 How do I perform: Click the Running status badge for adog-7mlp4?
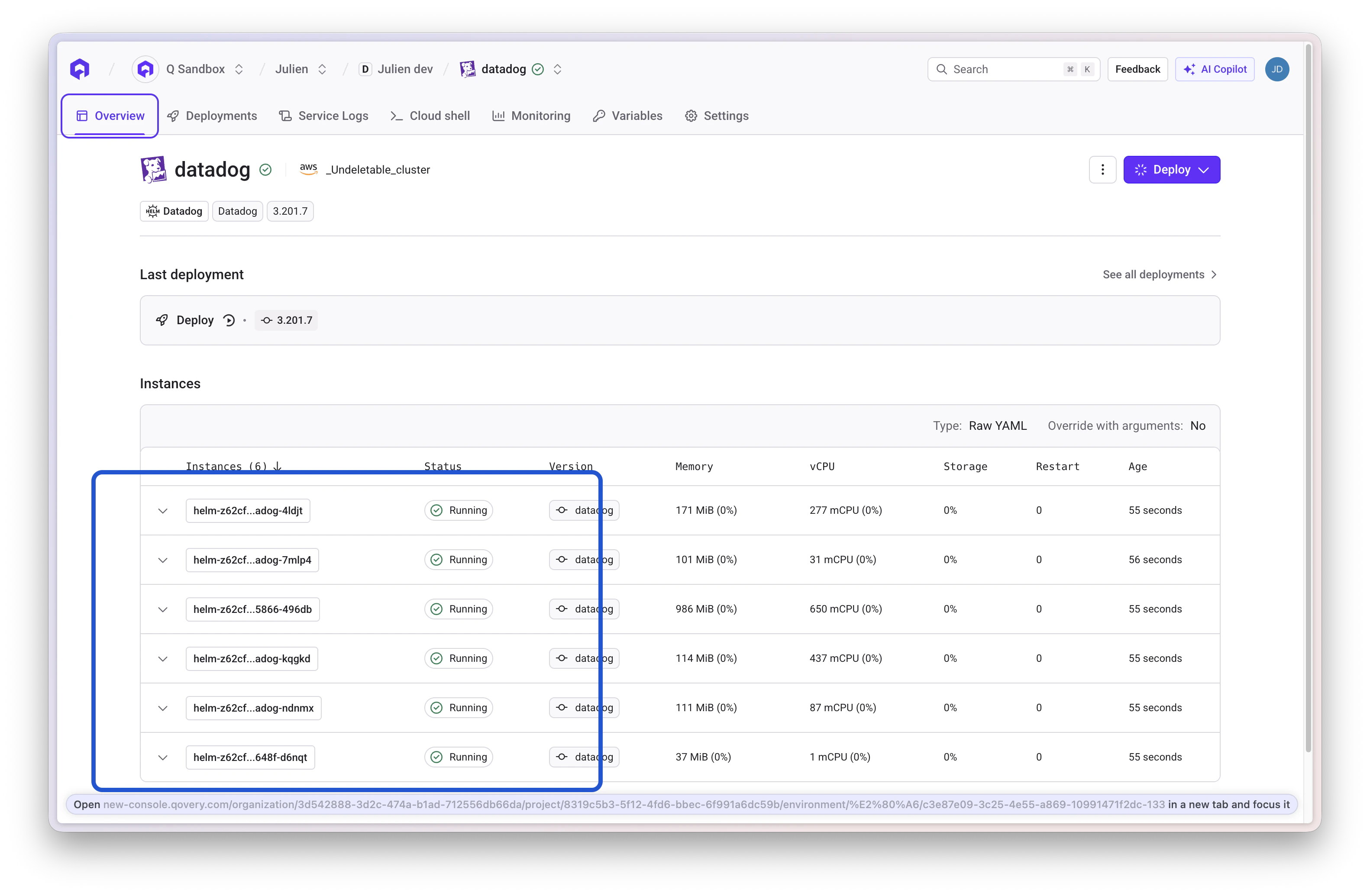[x=459, y=560]
